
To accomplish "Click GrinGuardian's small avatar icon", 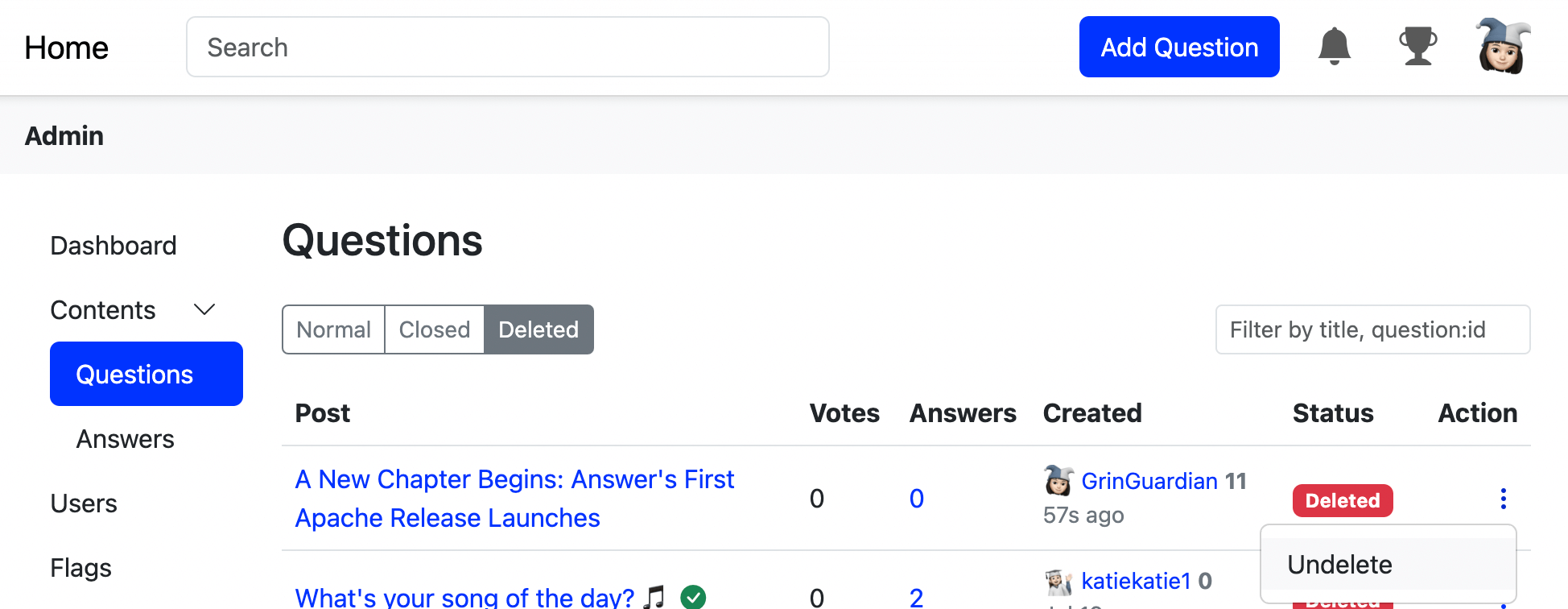I will 1058,481.
